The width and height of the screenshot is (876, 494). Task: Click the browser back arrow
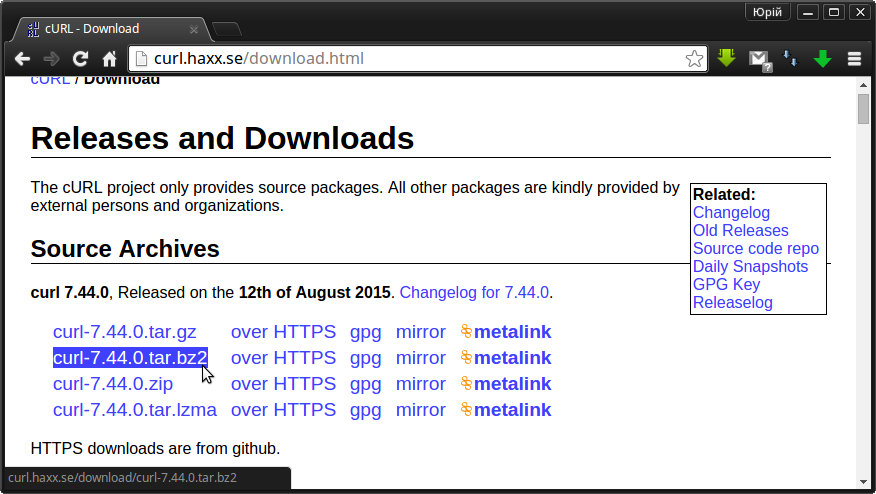[22, 59]
